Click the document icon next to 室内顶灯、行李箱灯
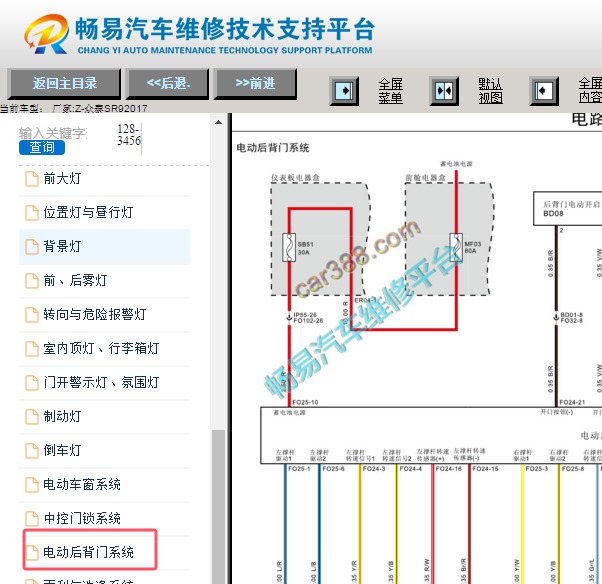Viewport: 602px width, 584px height. click(x=32, y=349)
